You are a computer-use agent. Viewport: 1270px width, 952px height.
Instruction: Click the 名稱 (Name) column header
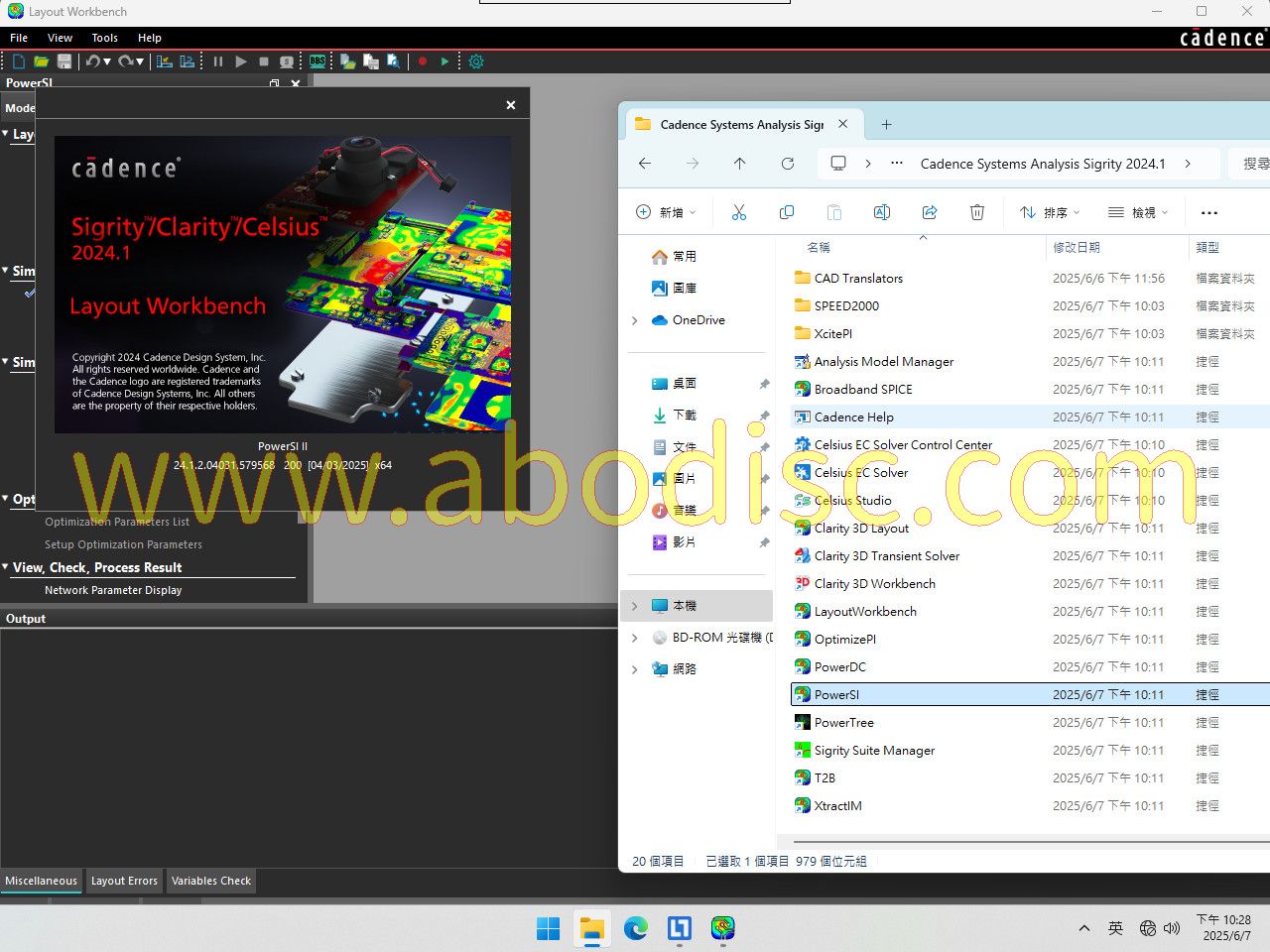pos(819,247)
